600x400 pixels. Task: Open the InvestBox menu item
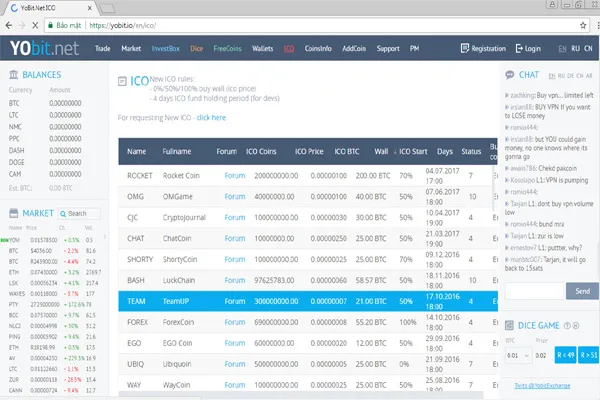pos(166,49)
